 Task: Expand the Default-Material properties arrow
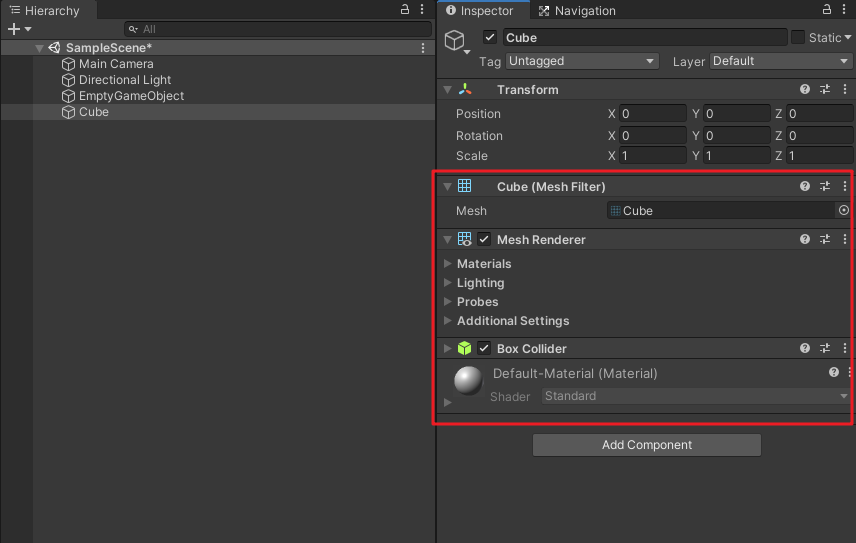(x=448, y=402)
